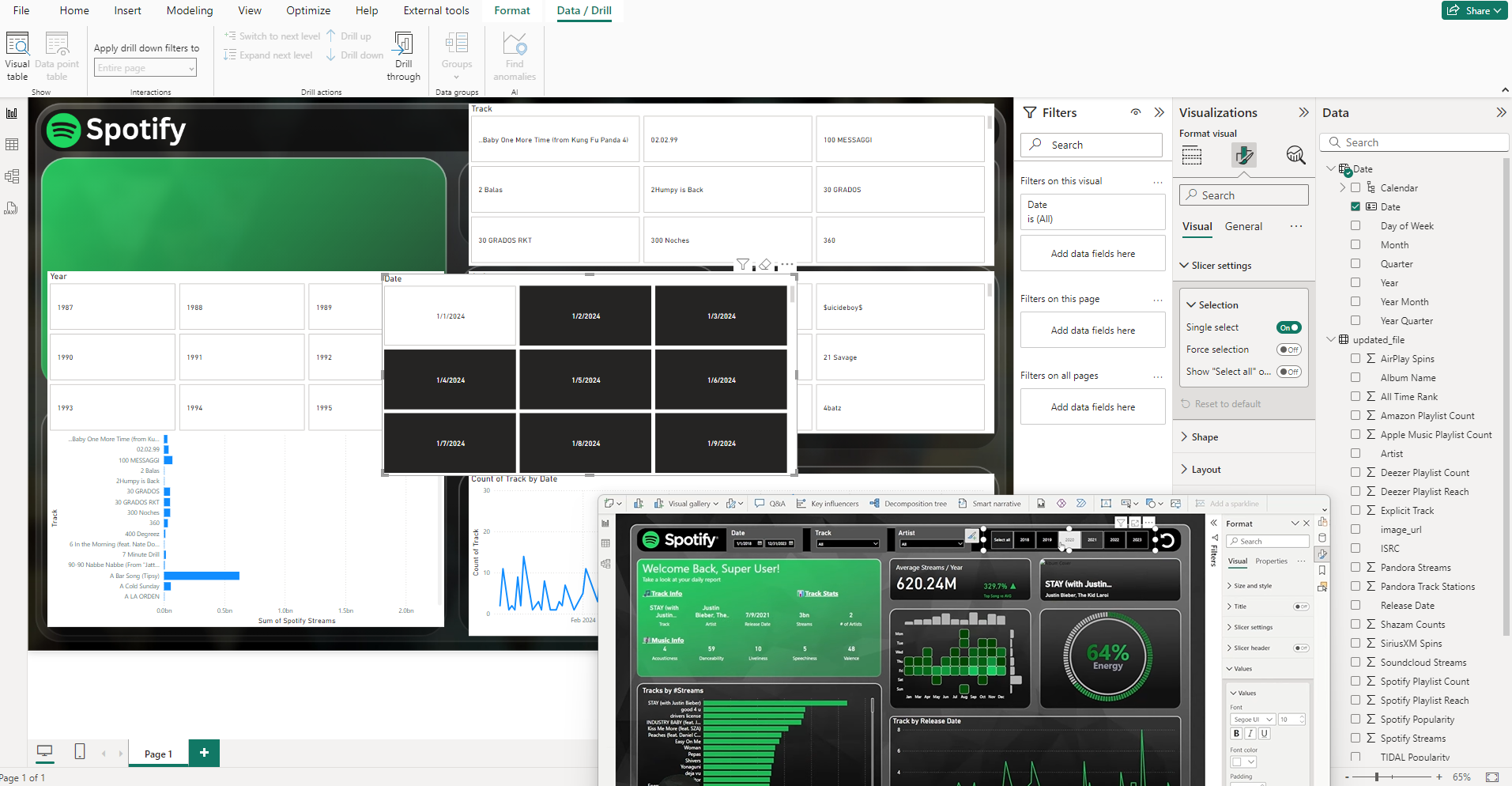
Task: Check the Spotify Streams field
Action: pyautogui.click(x=1356, y=738)
